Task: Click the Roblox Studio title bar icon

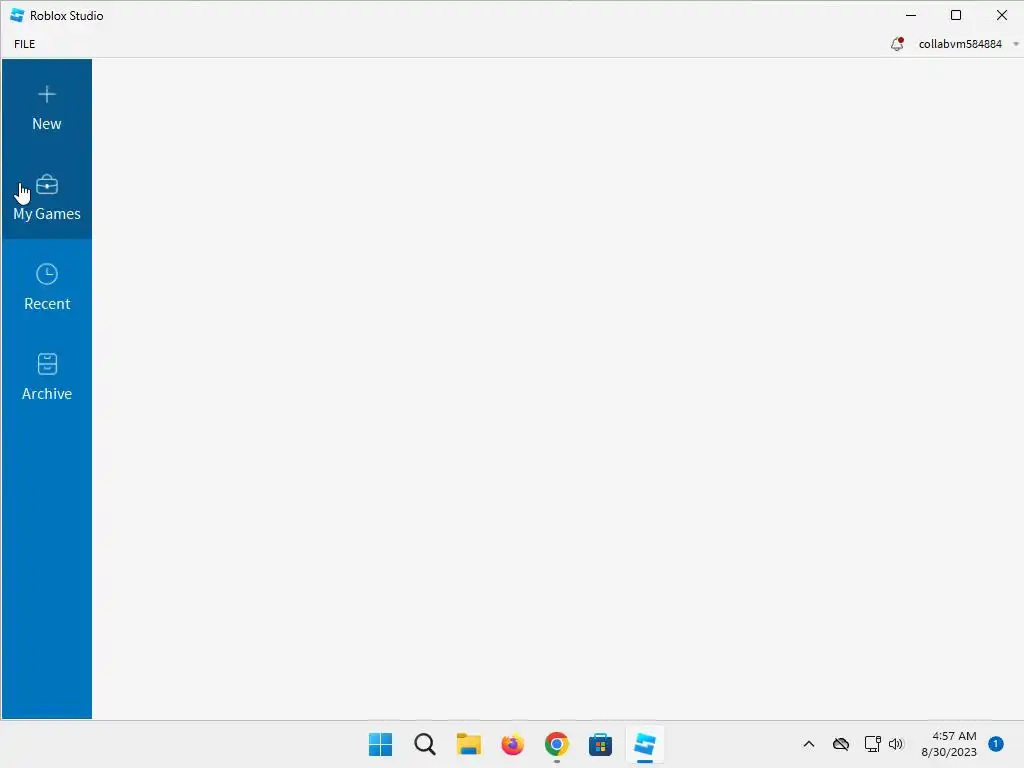Action: point(18,15)
